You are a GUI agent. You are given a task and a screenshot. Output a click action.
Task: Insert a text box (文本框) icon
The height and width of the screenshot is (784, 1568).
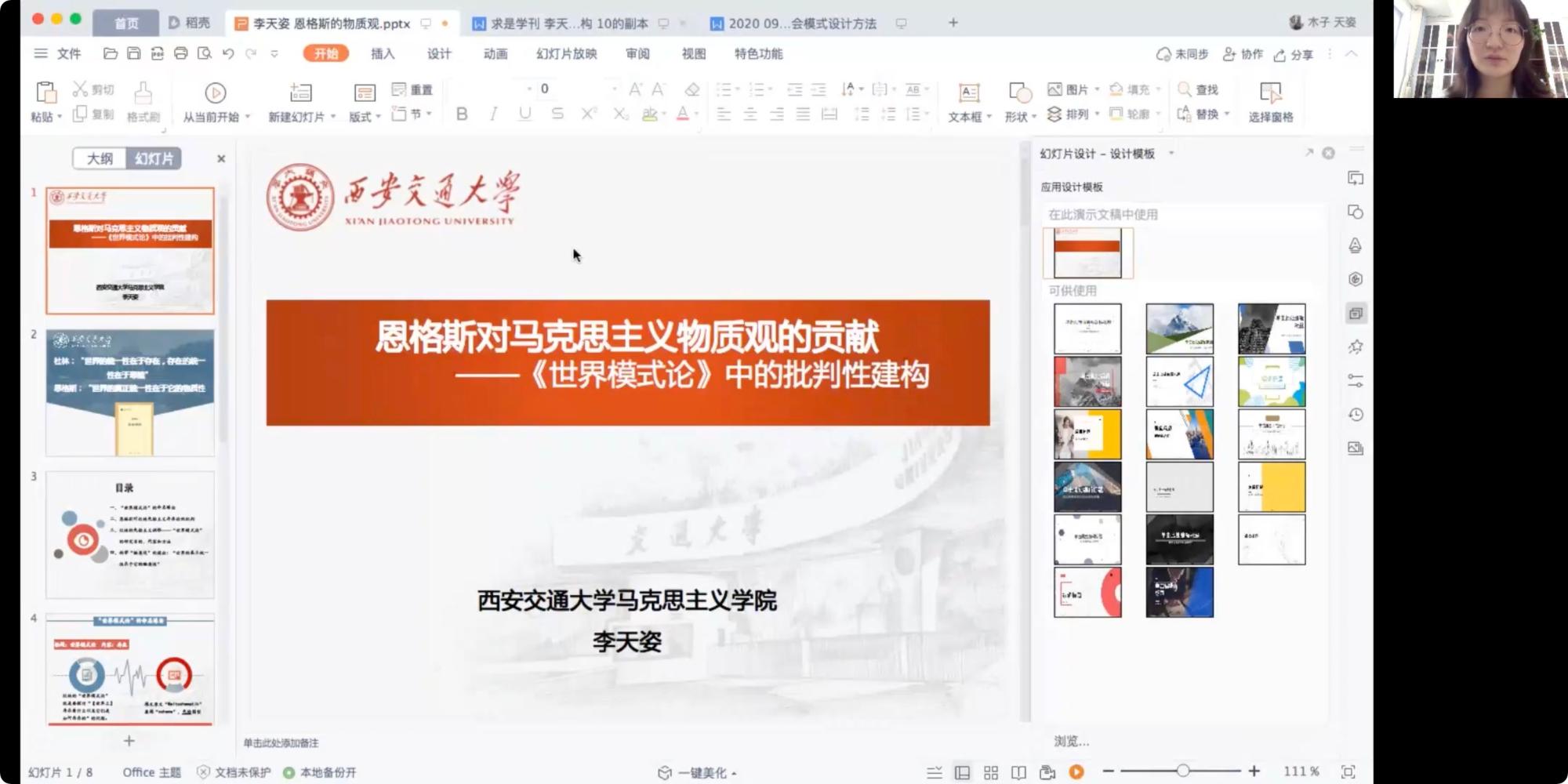tap(969, 93)
